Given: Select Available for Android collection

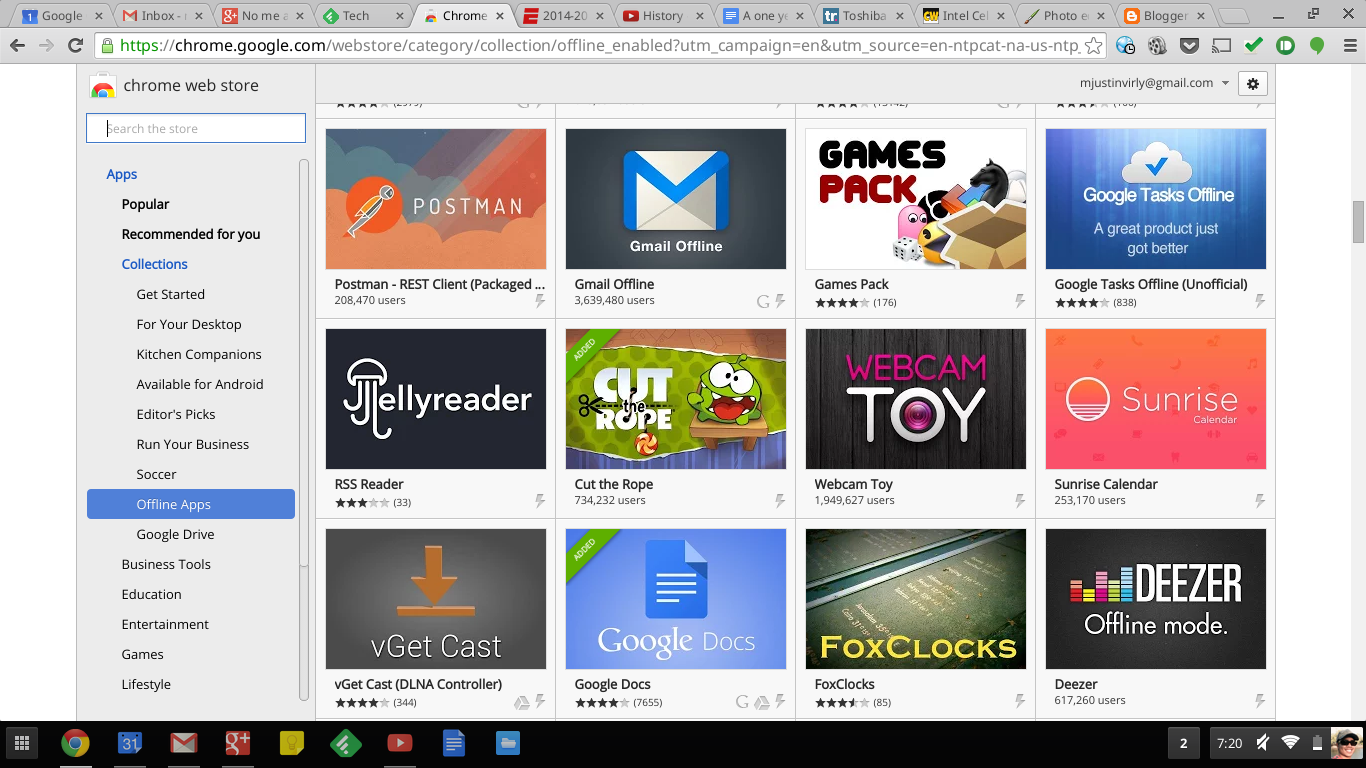Looking at the screenshot, I should coord(200,384).
